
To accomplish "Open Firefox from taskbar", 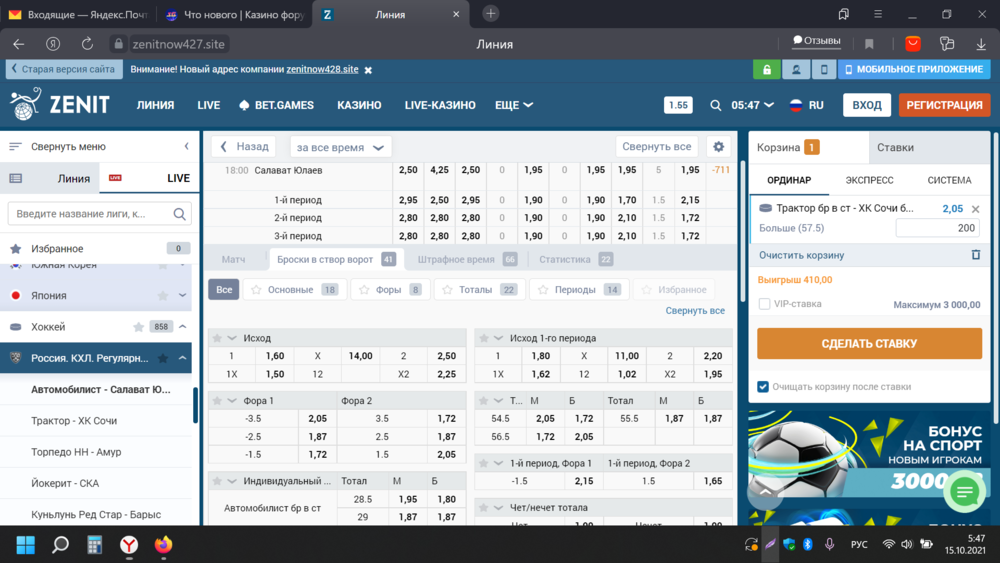I will click(163, 545).
